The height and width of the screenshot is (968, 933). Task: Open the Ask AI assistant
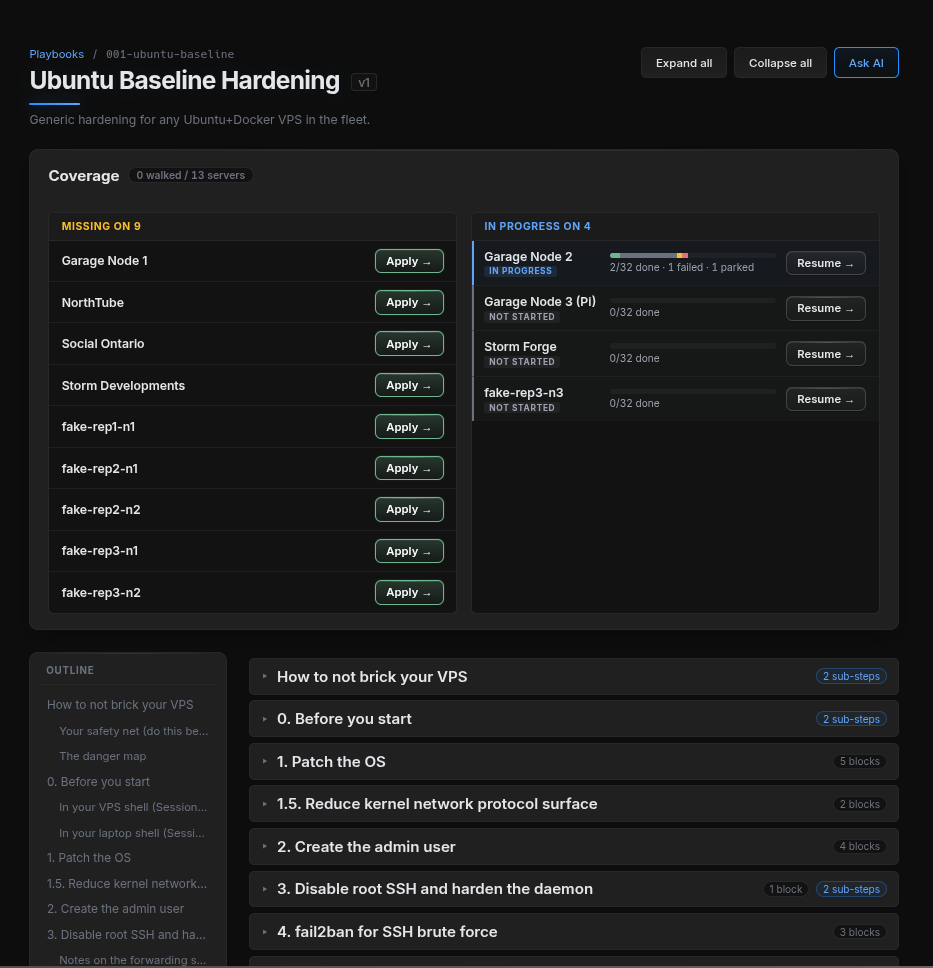[866, 63]
